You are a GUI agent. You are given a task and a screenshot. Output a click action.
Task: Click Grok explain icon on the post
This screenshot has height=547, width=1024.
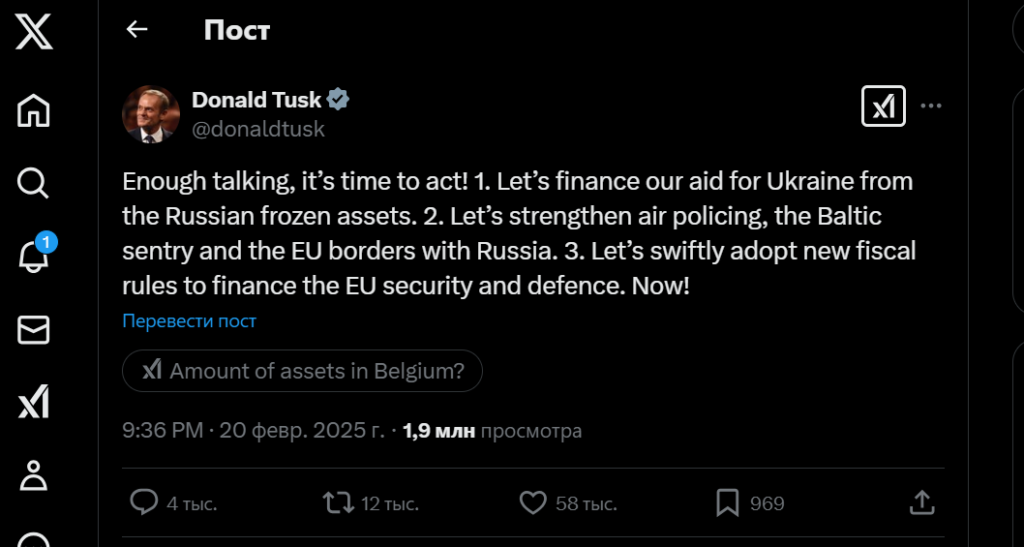883,105
